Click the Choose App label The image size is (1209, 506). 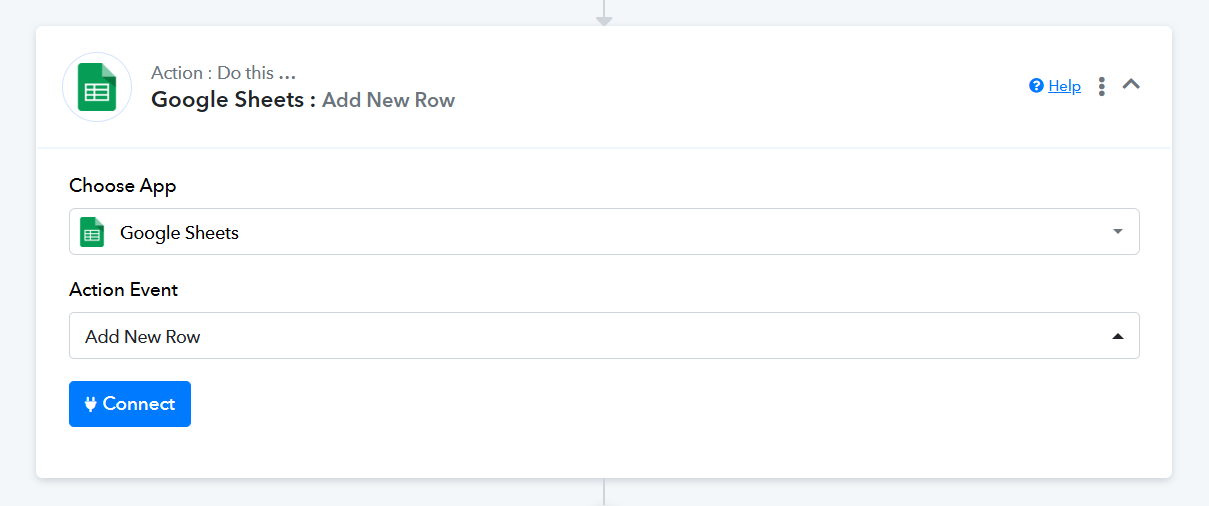[123, 186]
